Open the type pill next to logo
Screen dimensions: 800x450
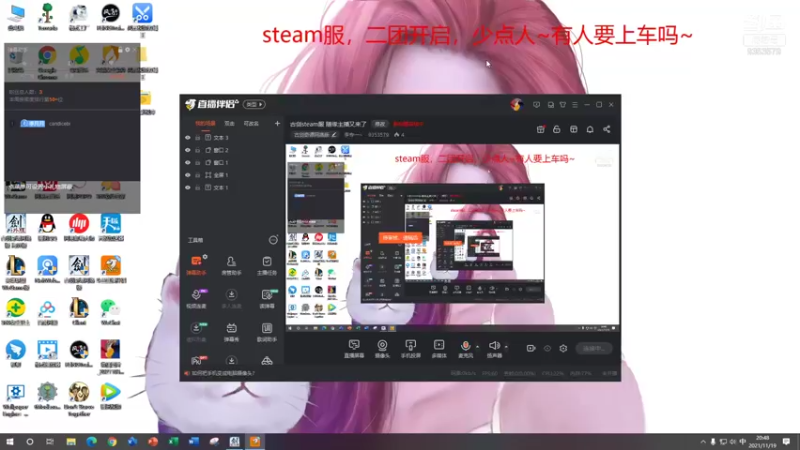pyautogui.click(x=254, y=104)
